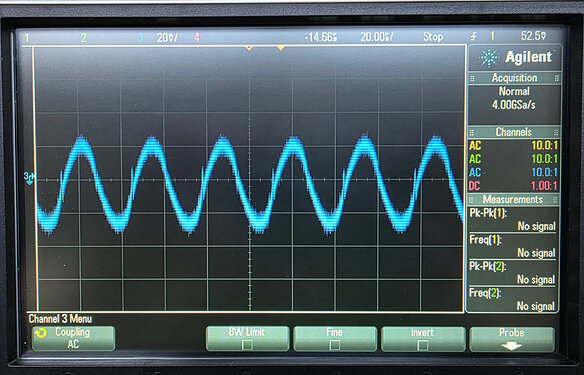This screenshot has width=584, height=375.
Task: Select channel 2 indicator in top bar
Action: (x=83, y=37)
